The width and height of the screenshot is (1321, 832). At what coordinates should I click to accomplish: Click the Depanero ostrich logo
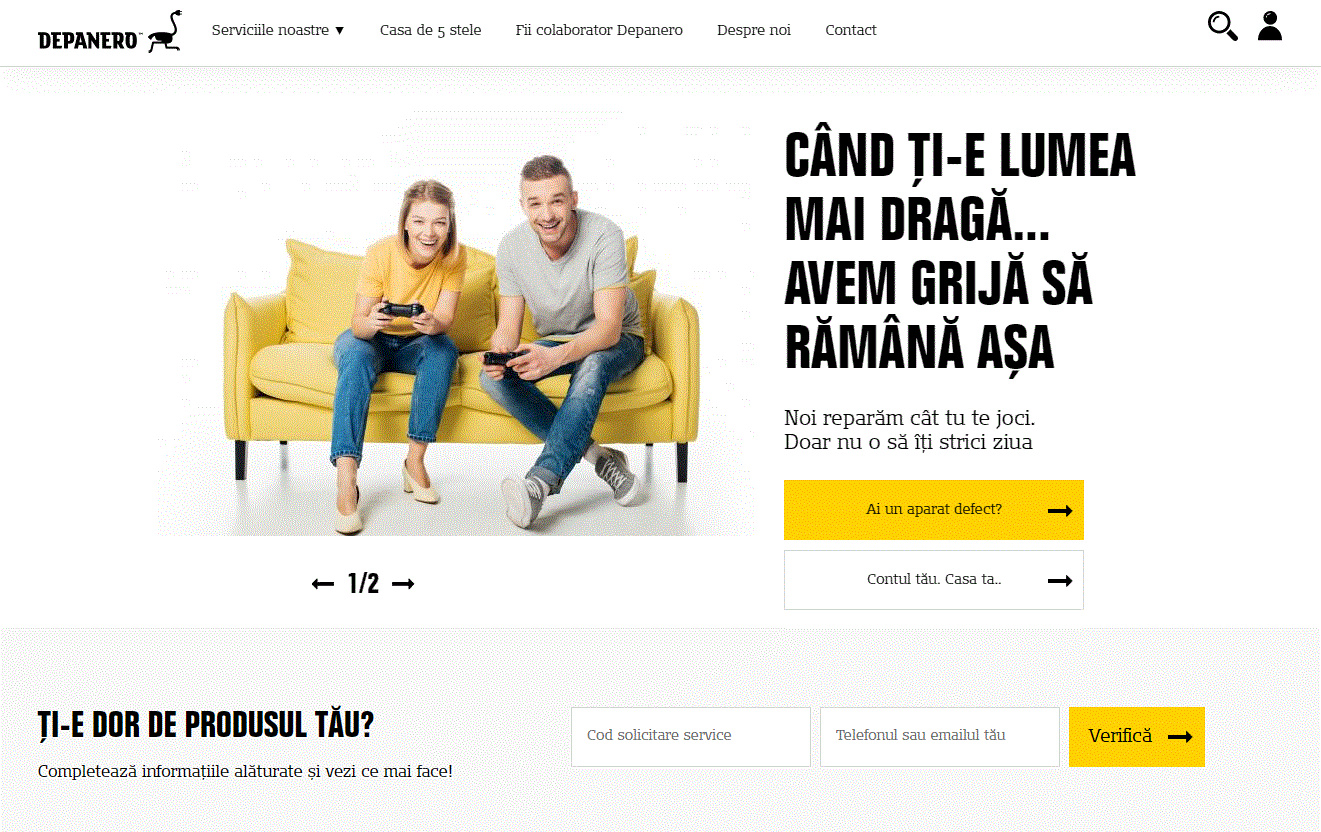click(x=110, y=31)
